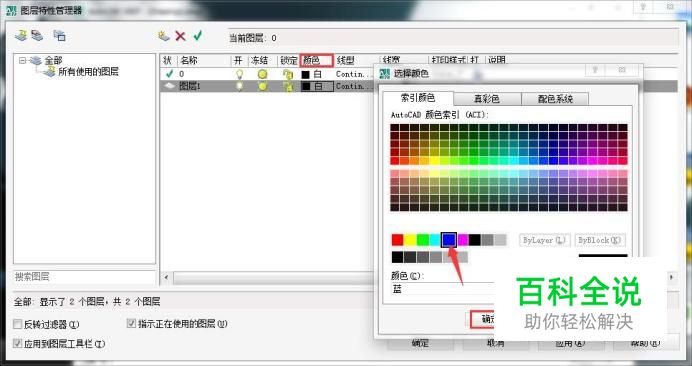Switch to the 真彩色 tab

coord(487,98)
